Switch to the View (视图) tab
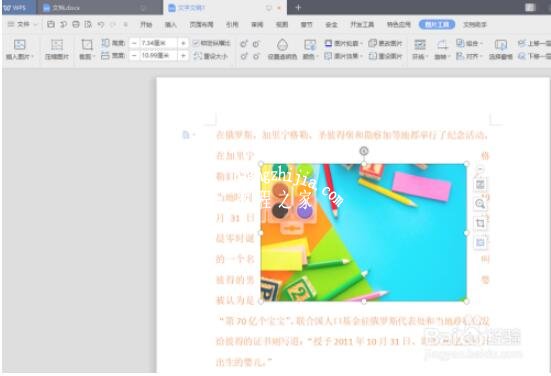551x376 pixels. (x=282, y=24)
